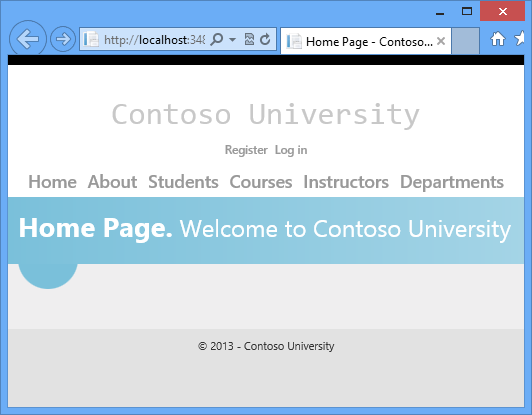Close the Home Page - Contoso tab
Screen dimensions: 532x415
441,41
